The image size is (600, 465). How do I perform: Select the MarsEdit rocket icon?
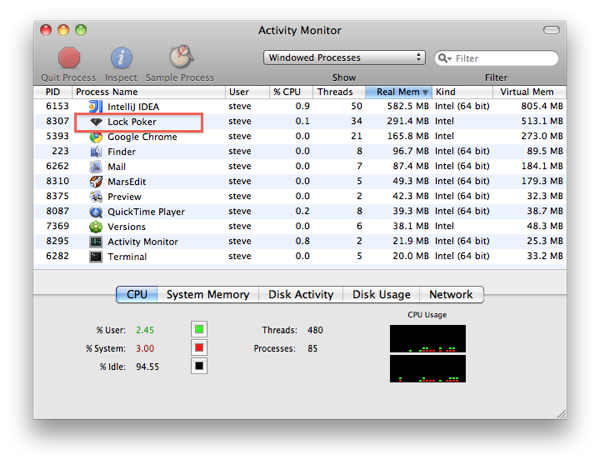click(96, 181)
